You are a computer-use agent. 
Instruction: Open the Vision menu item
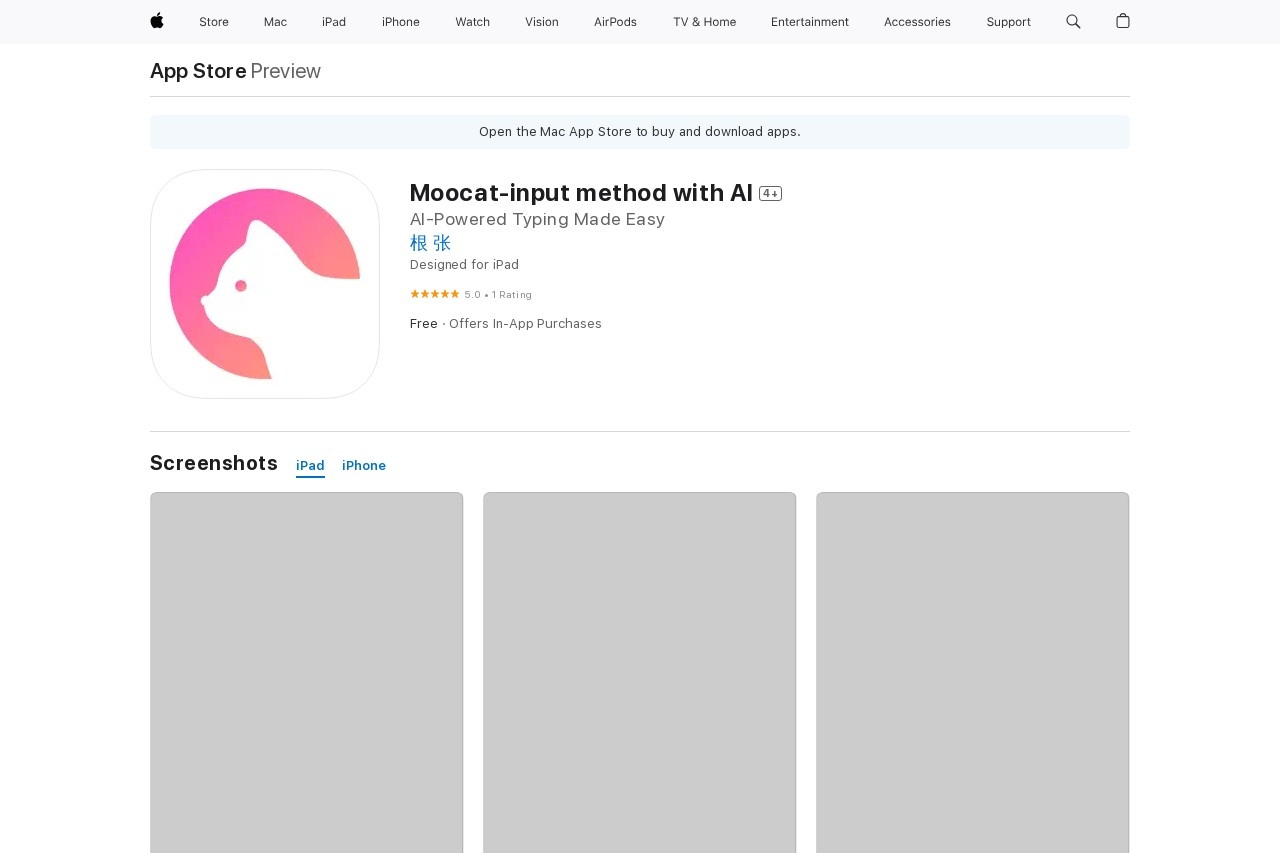(x=542, y=22)
